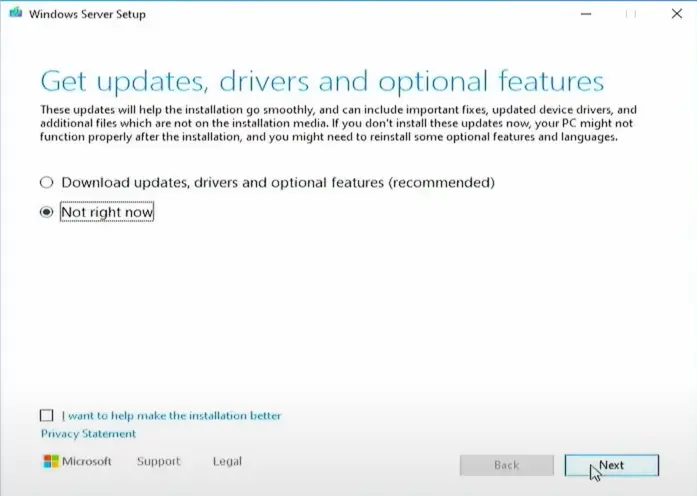Minimize the Windows Server Setup window
697x496 pixels.
[x=586, y=14]
